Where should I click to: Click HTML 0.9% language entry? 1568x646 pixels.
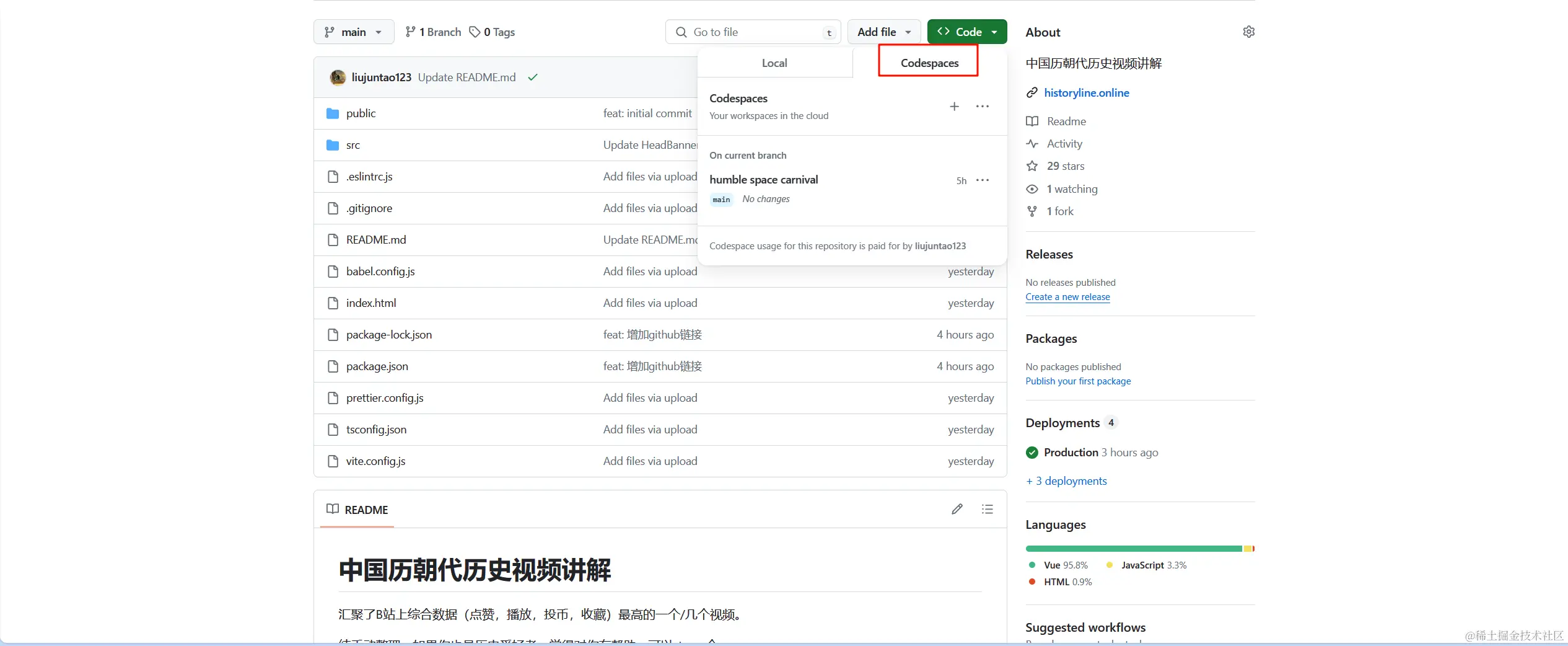click(1060, 582)
